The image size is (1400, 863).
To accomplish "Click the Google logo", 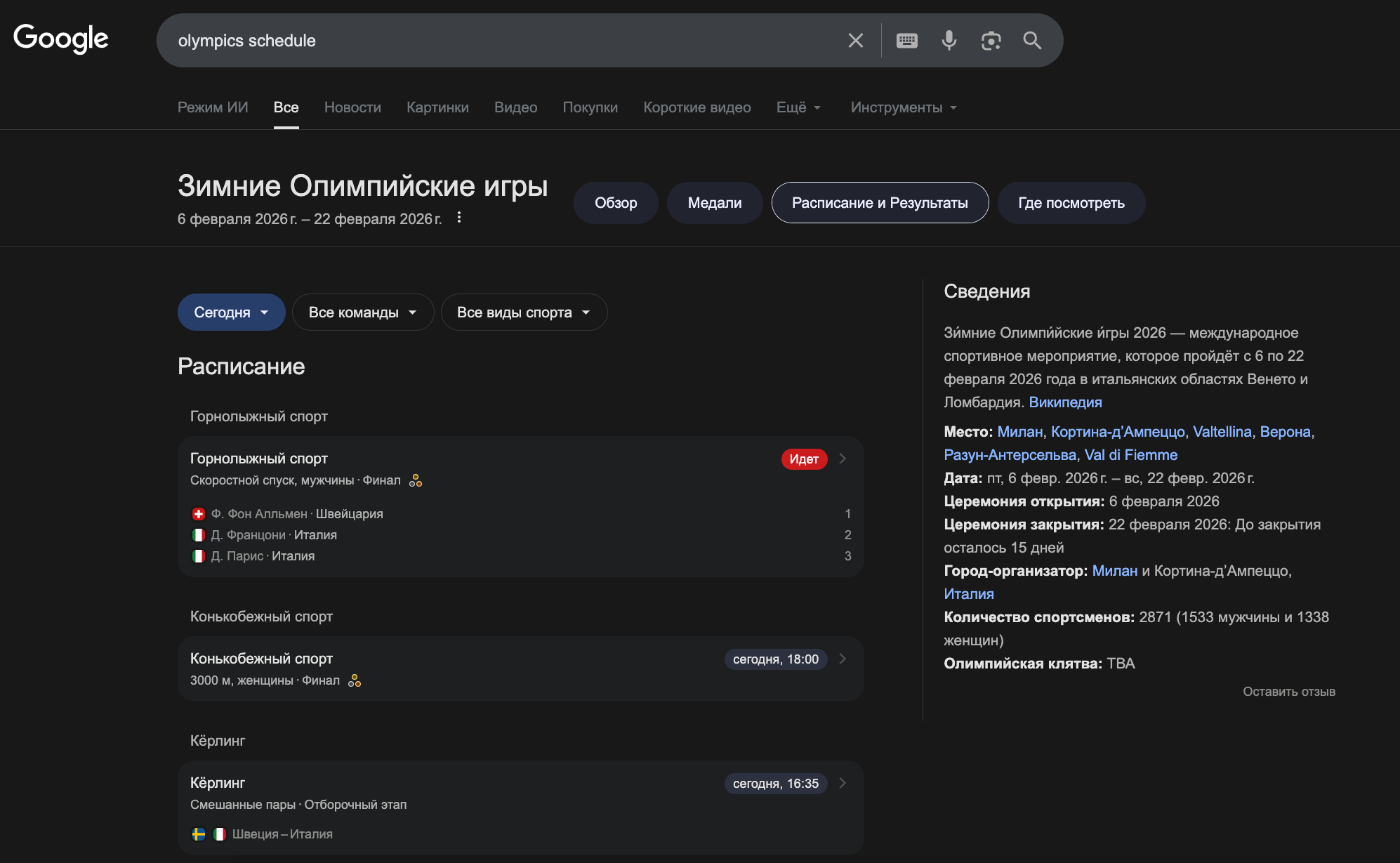I will [x=61, y=39].
